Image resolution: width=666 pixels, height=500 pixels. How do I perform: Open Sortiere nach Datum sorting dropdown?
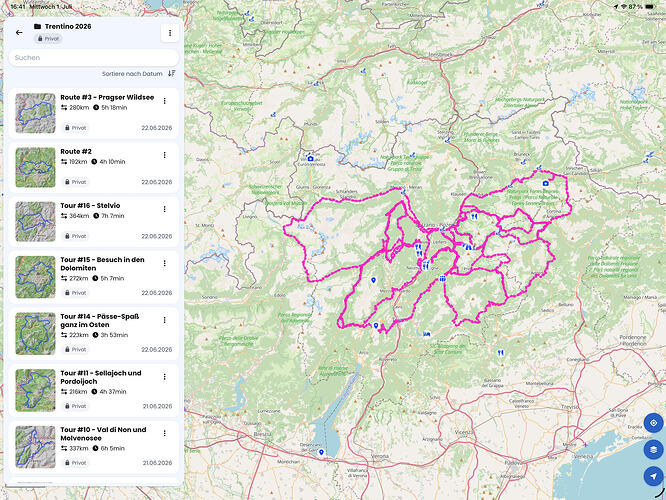point(132,73)
